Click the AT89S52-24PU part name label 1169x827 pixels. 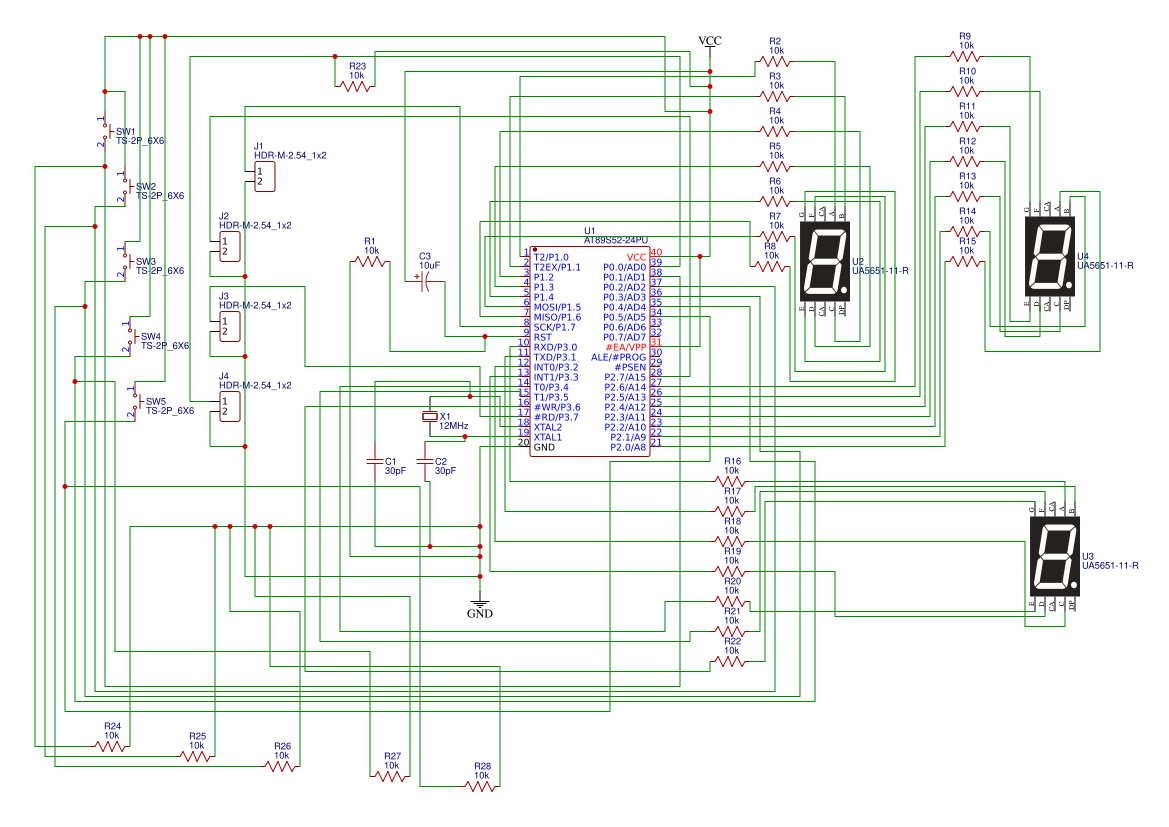(616, 240)
